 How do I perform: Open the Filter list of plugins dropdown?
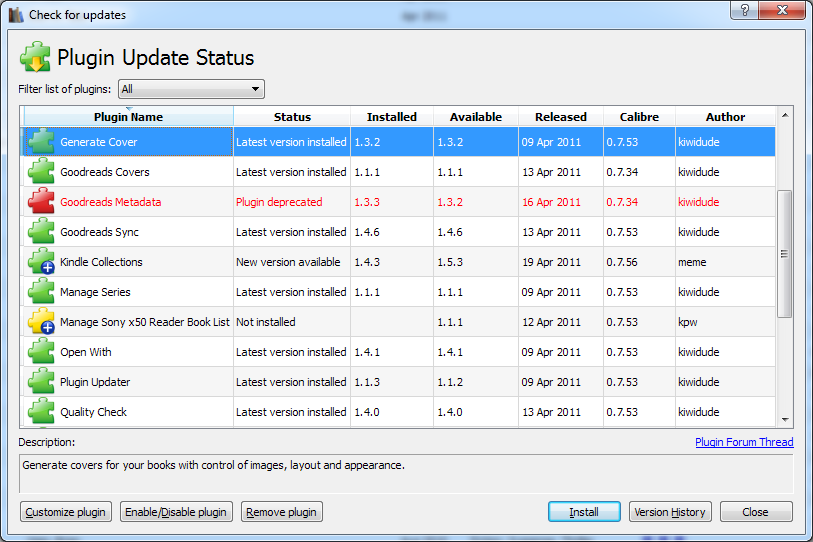tap(191, 89)
